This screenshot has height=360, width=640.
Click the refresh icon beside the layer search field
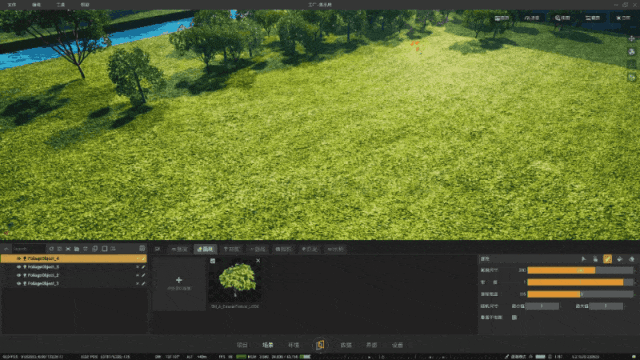pyautogui.click(x=51, y=249)
